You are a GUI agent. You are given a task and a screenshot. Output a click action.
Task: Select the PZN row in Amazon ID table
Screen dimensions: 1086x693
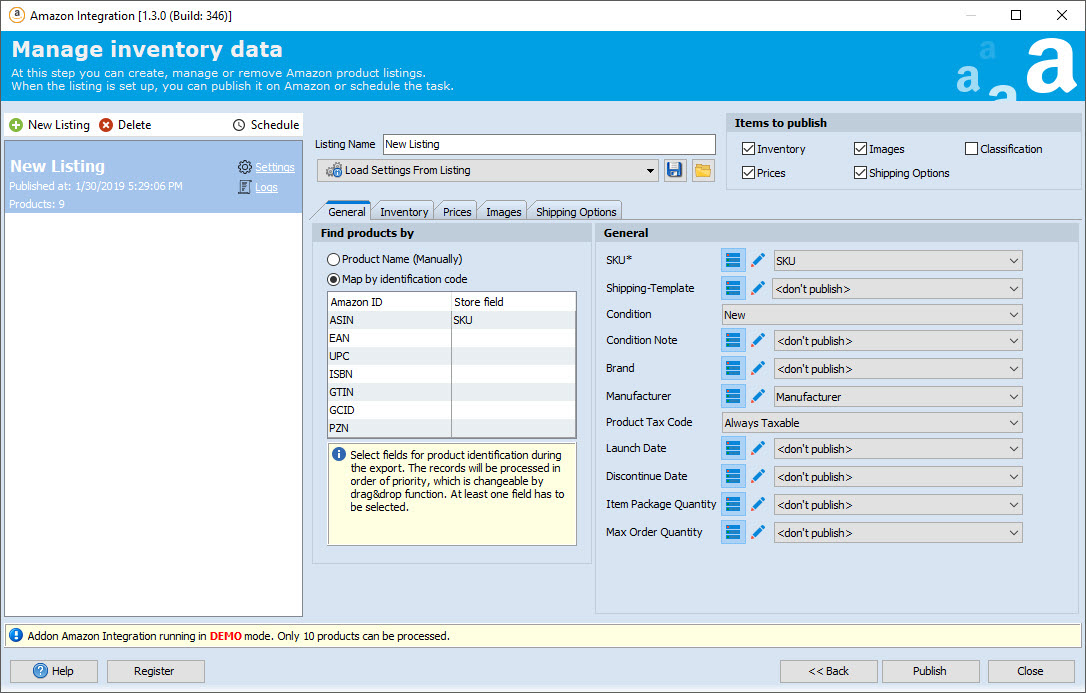(x=451, y=428)
